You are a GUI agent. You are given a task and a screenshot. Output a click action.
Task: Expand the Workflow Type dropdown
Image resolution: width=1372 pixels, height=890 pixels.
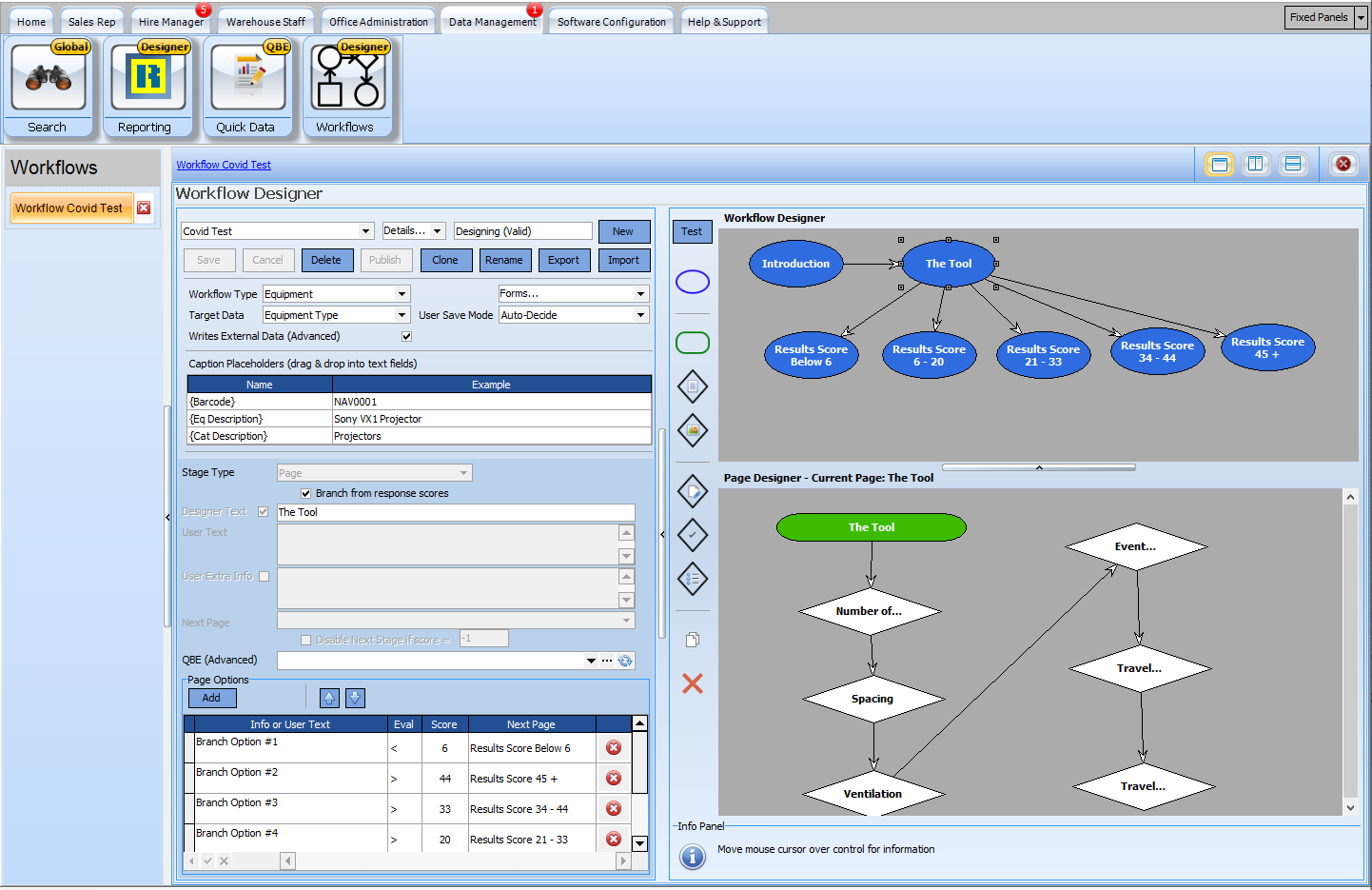(402, 294)
